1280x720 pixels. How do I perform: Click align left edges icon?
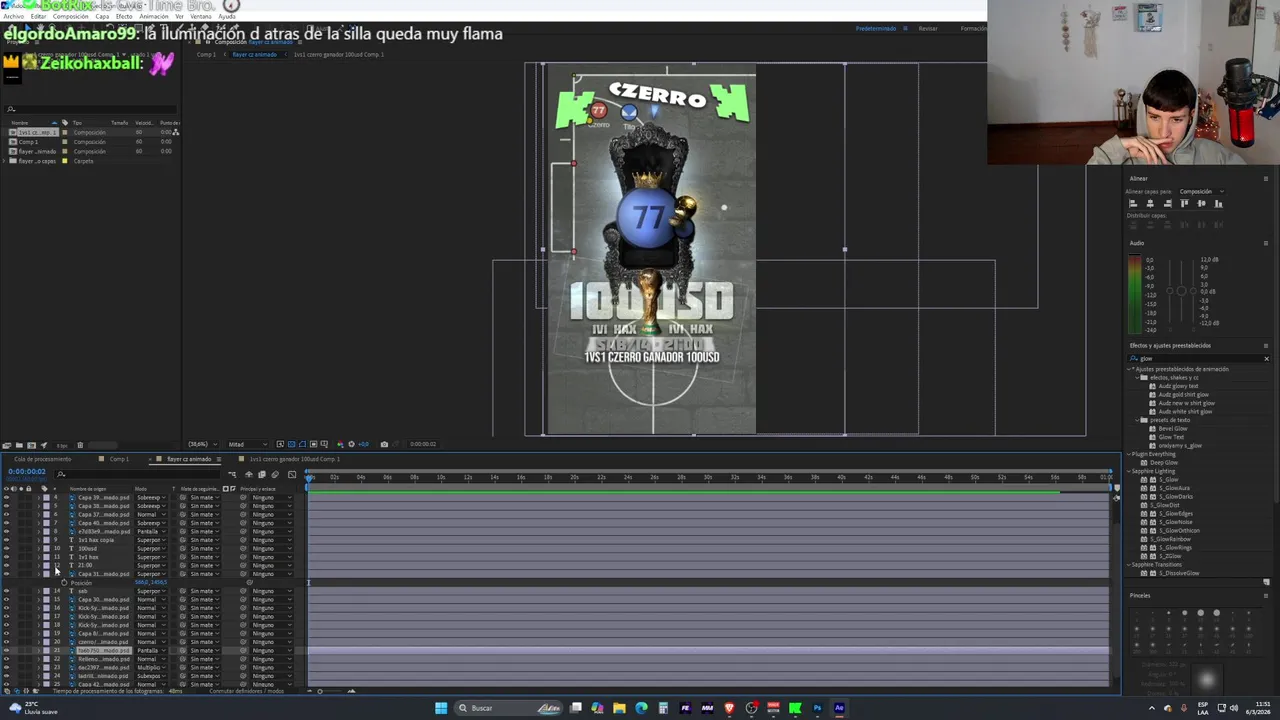(x=1133, y=203)
